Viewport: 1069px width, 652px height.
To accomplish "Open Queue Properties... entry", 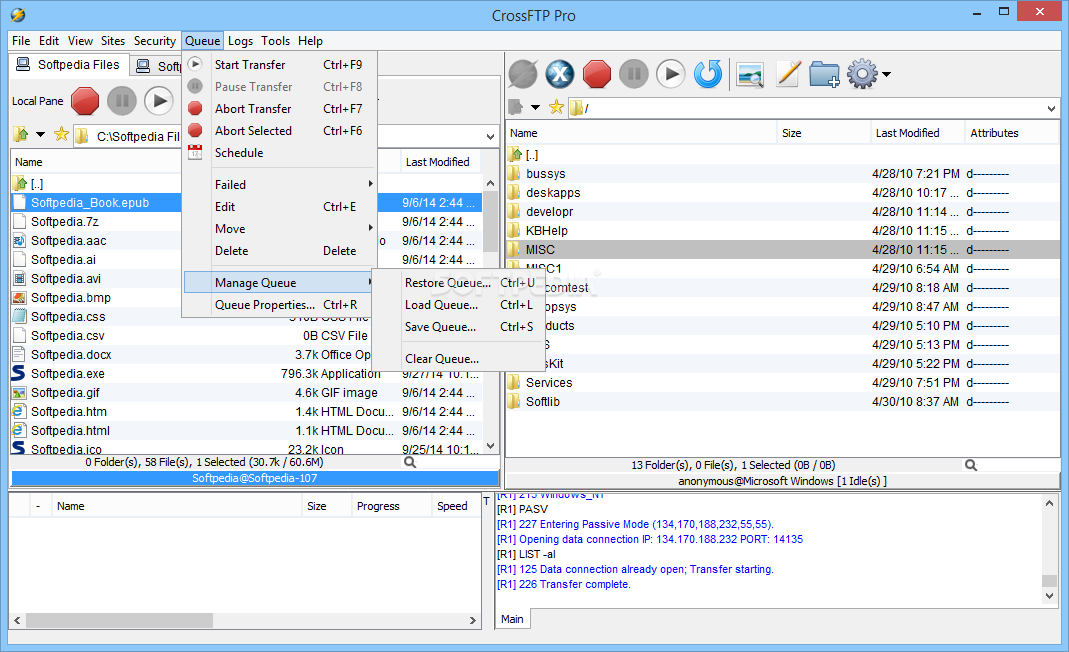I will tap(279, 305).
